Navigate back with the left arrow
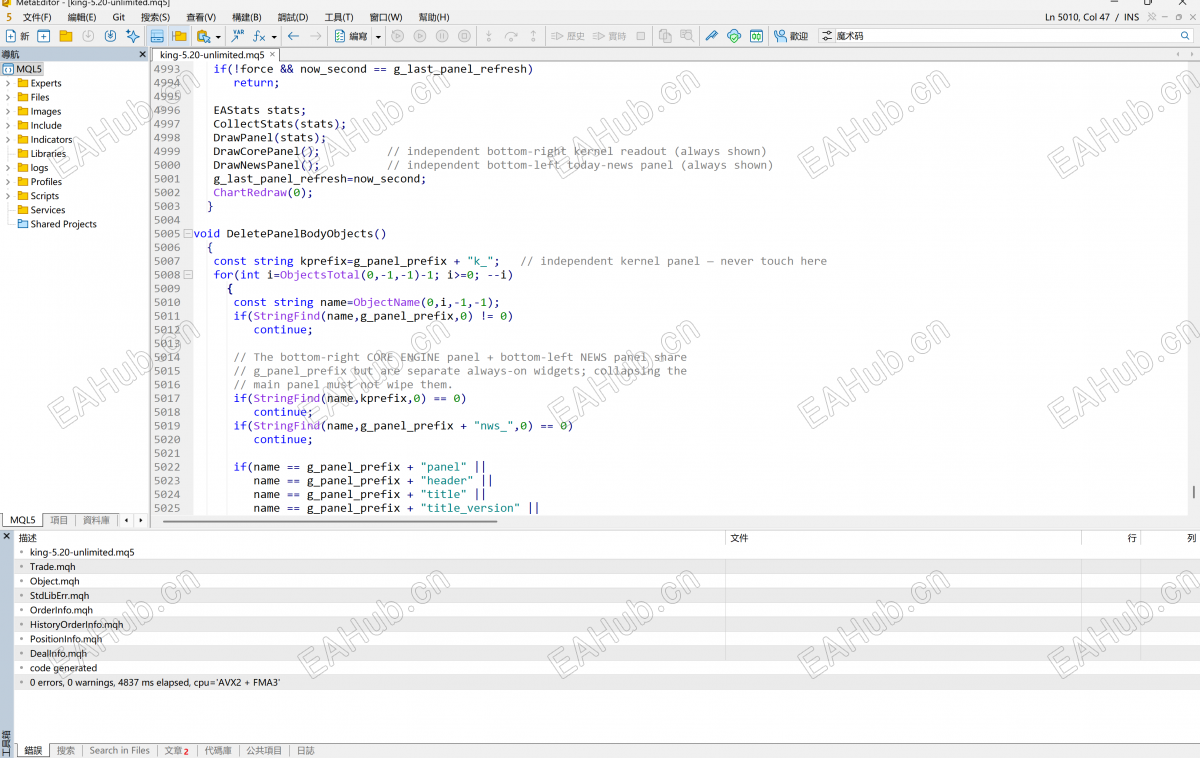This screenshot has width=1200, height=758. click(x=294, y=36)
